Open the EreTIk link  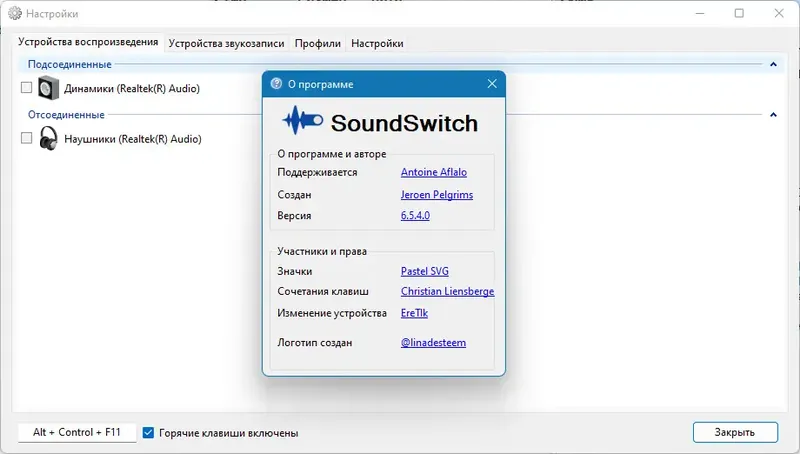pyautogui.click(x=414, y=313)
